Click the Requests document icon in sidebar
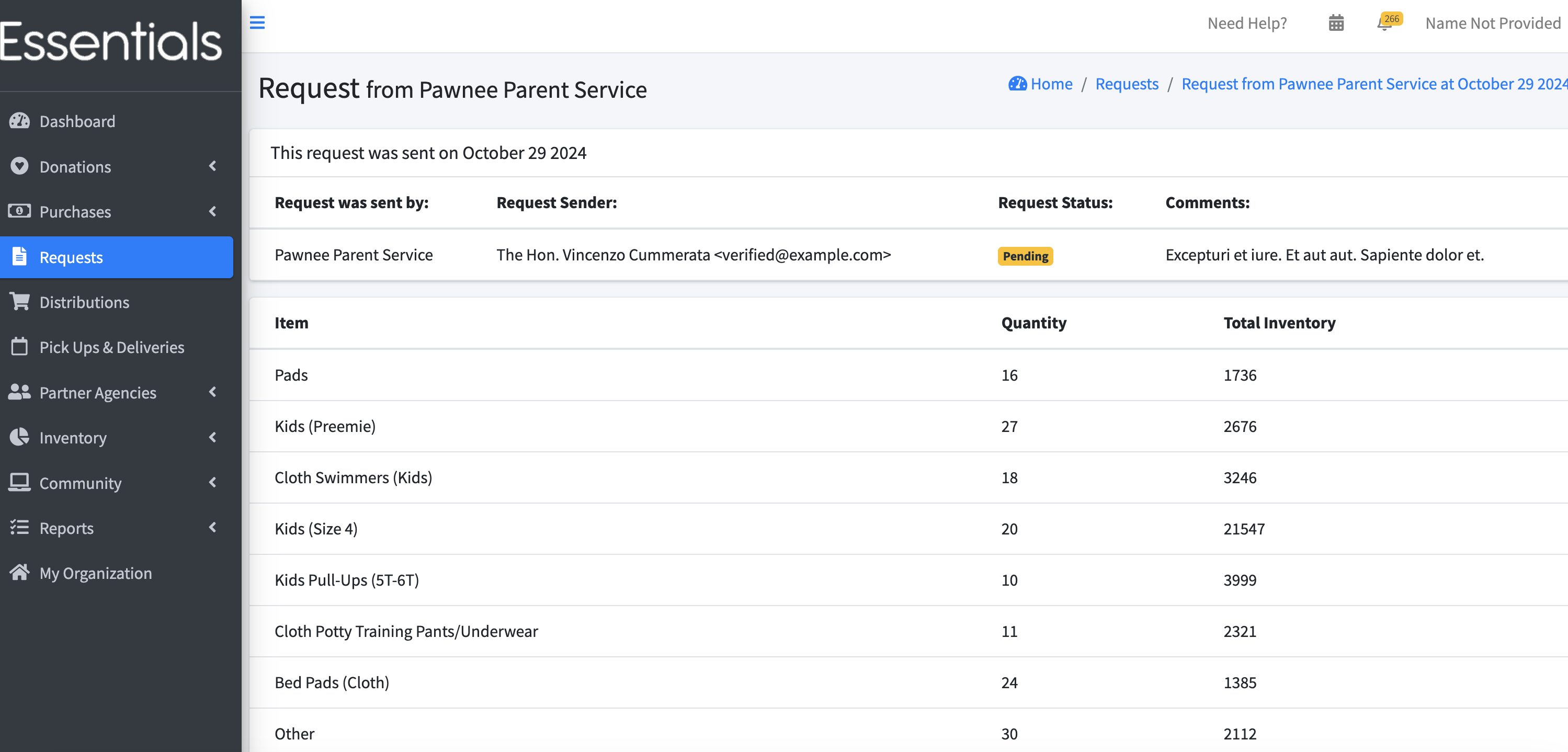 point(19,257)
